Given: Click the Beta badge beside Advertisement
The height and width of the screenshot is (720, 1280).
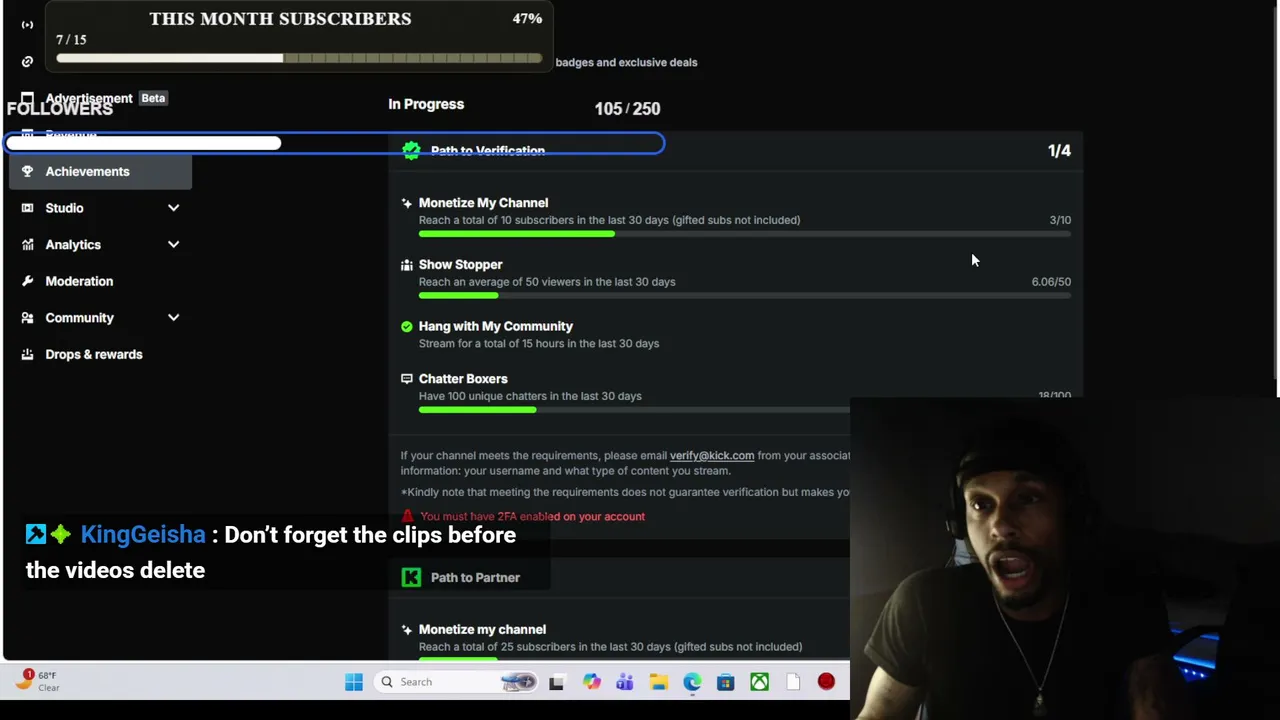Looking at the screenshot, I should 153,98.
